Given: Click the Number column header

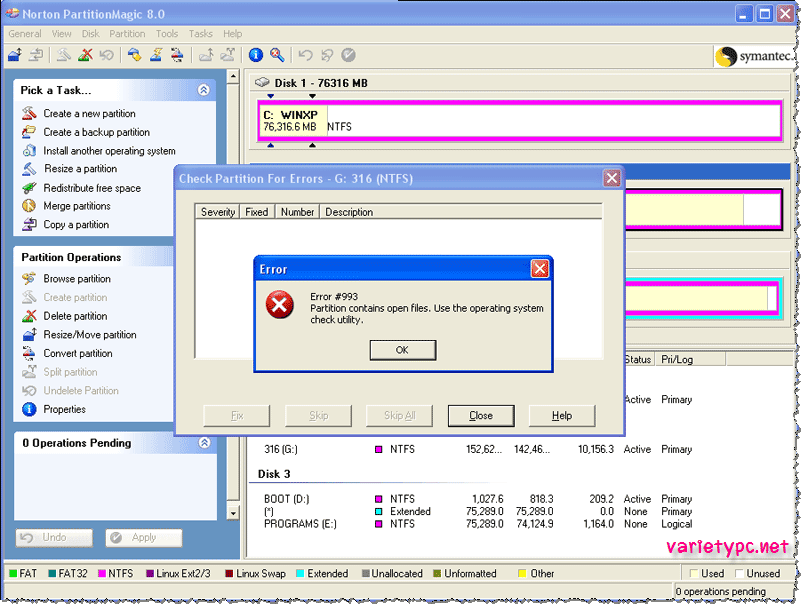Looking at the screenshot, I should 297,212.
